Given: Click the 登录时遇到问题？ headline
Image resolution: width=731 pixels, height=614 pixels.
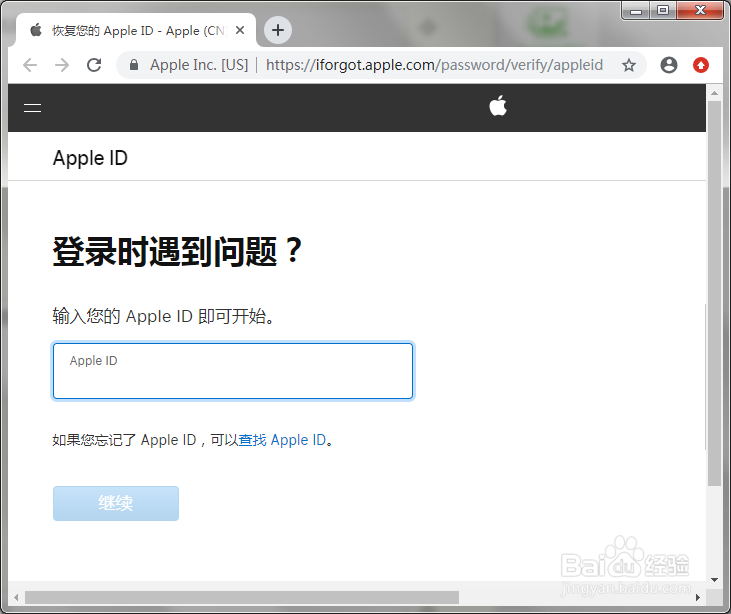Looking at the screenshot, I should (x=178, y=252).
